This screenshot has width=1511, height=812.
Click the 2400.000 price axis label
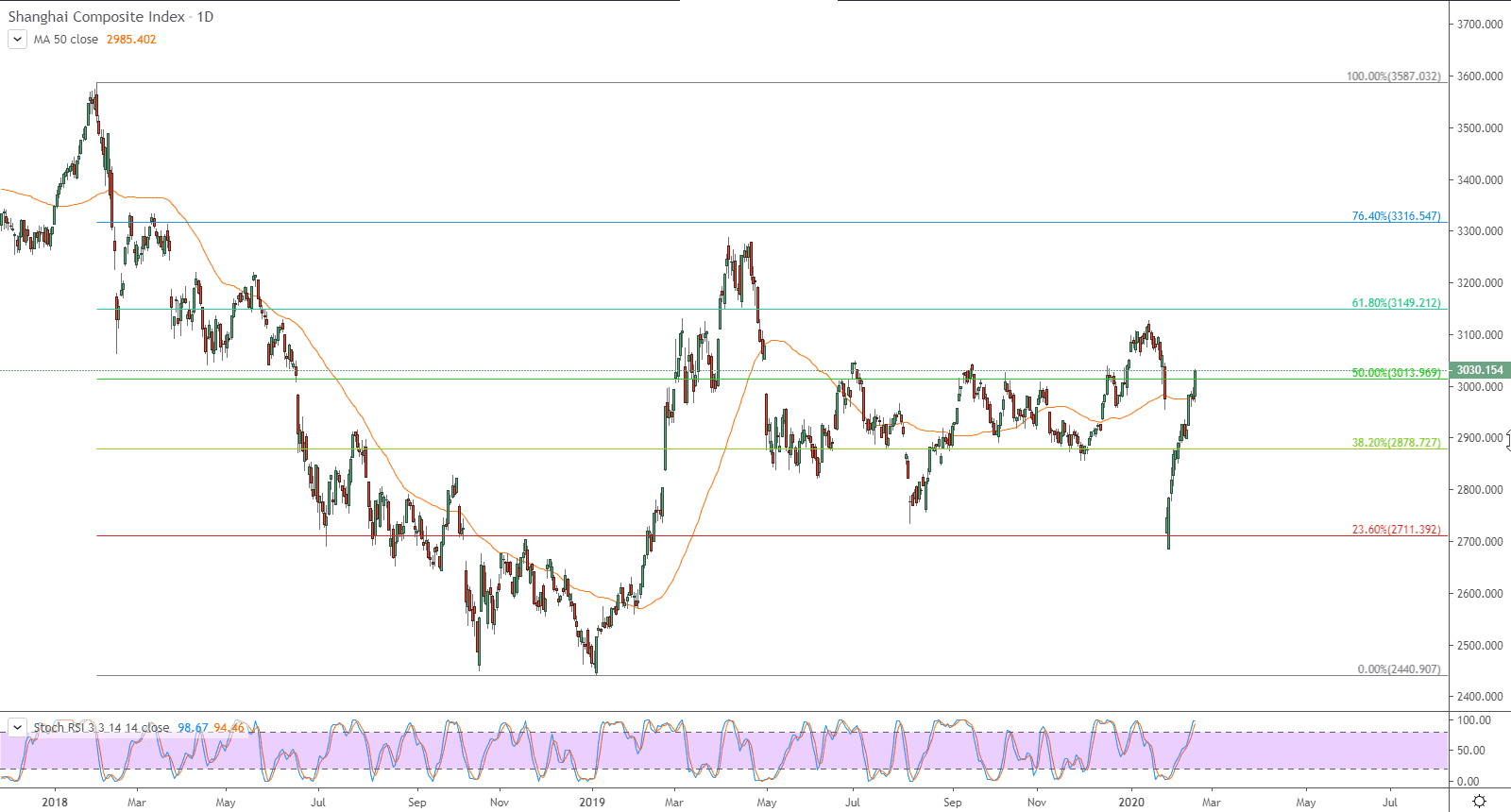(1480, 697)
